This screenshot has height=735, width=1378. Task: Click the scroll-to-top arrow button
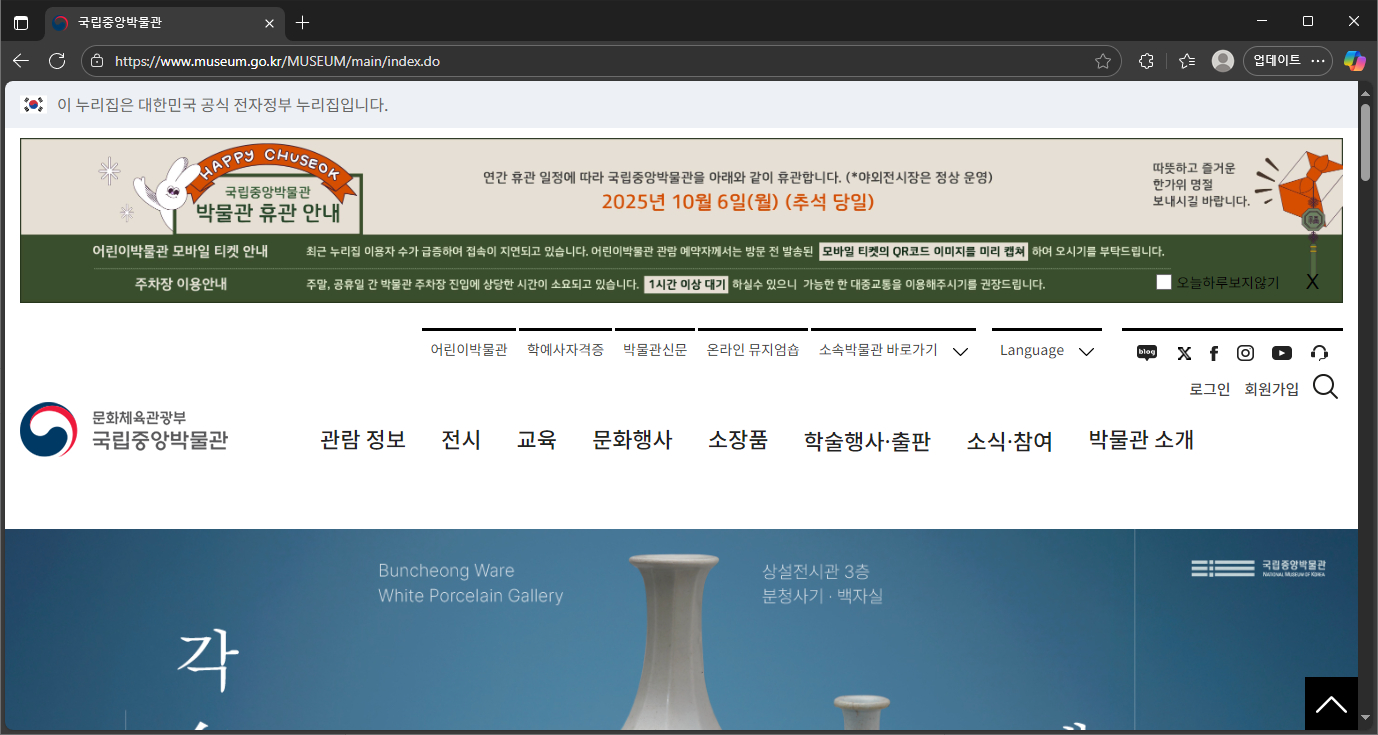pyautogui.click(x=1331, y=704)
